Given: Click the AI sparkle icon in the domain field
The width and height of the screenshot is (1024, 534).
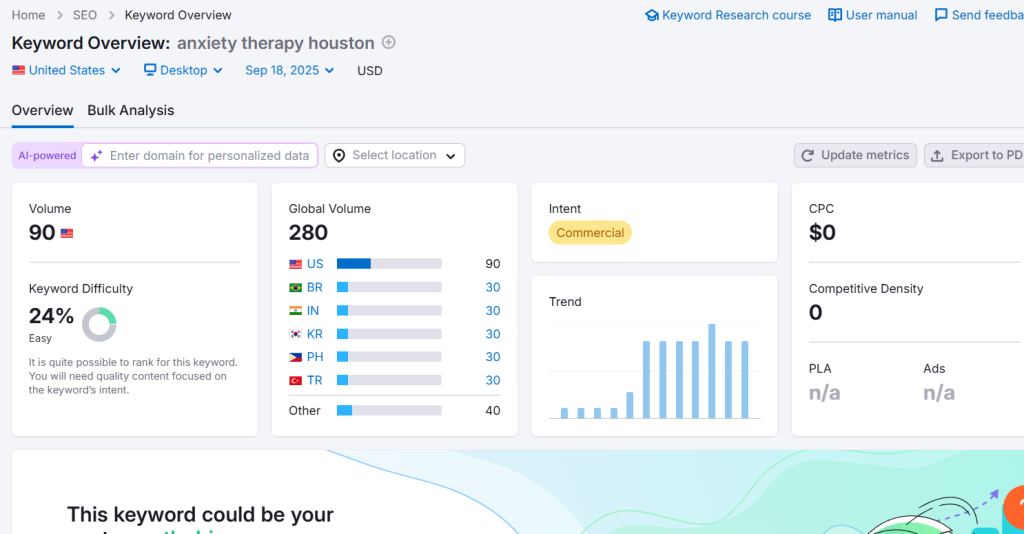Looking at the screenshot, I should click(96, 156).
